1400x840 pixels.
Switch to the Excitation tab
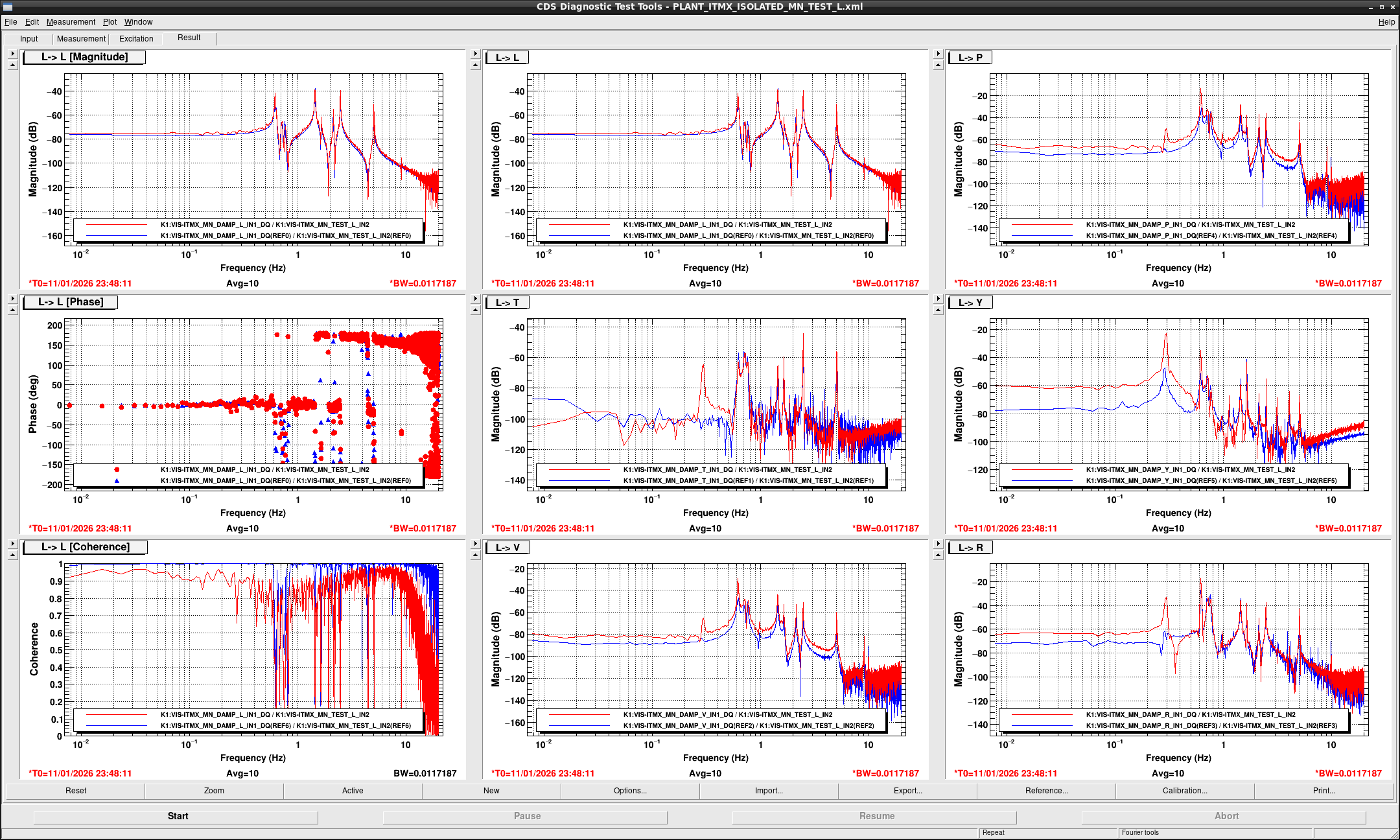[x=136, y=39]
